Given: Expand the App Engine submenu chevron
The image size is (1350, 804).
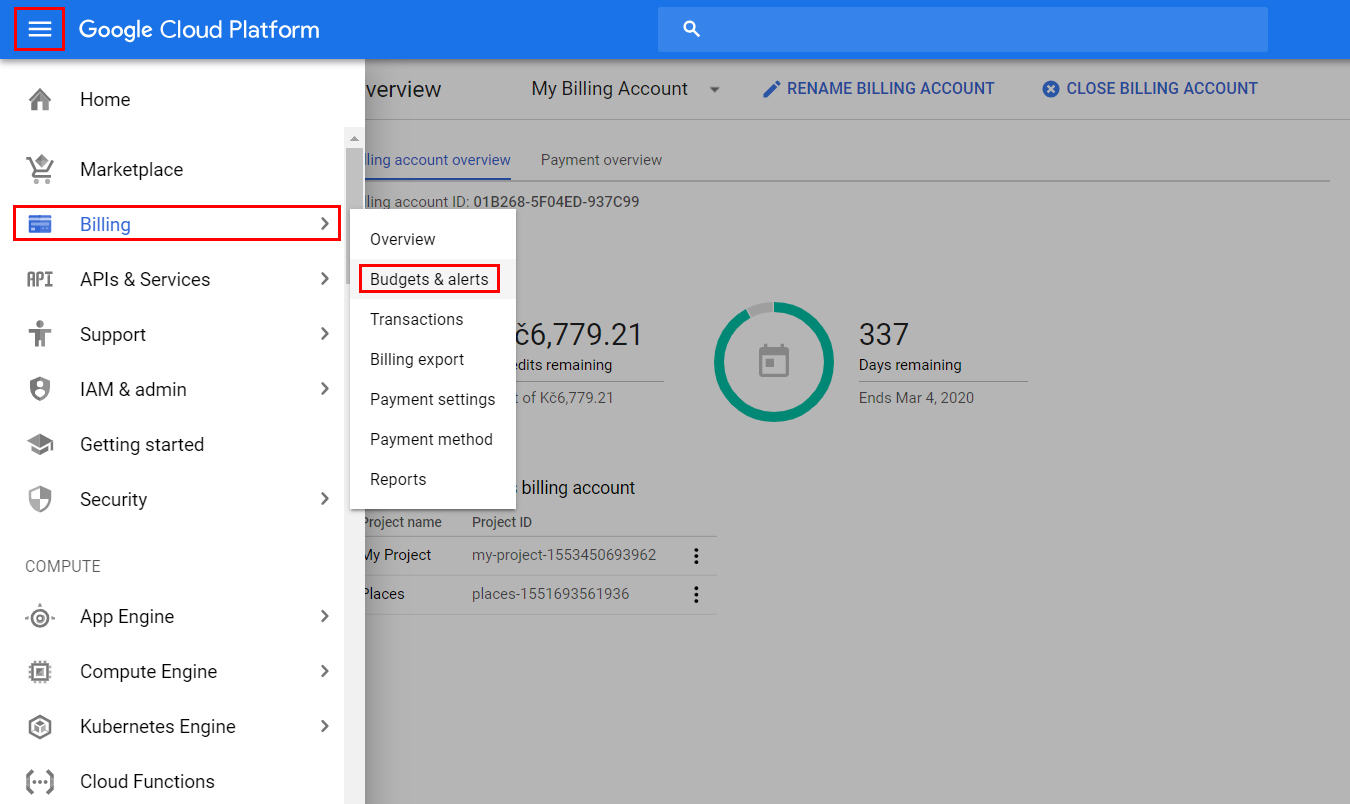Looking at the screenshot, I should pos(324,616).
